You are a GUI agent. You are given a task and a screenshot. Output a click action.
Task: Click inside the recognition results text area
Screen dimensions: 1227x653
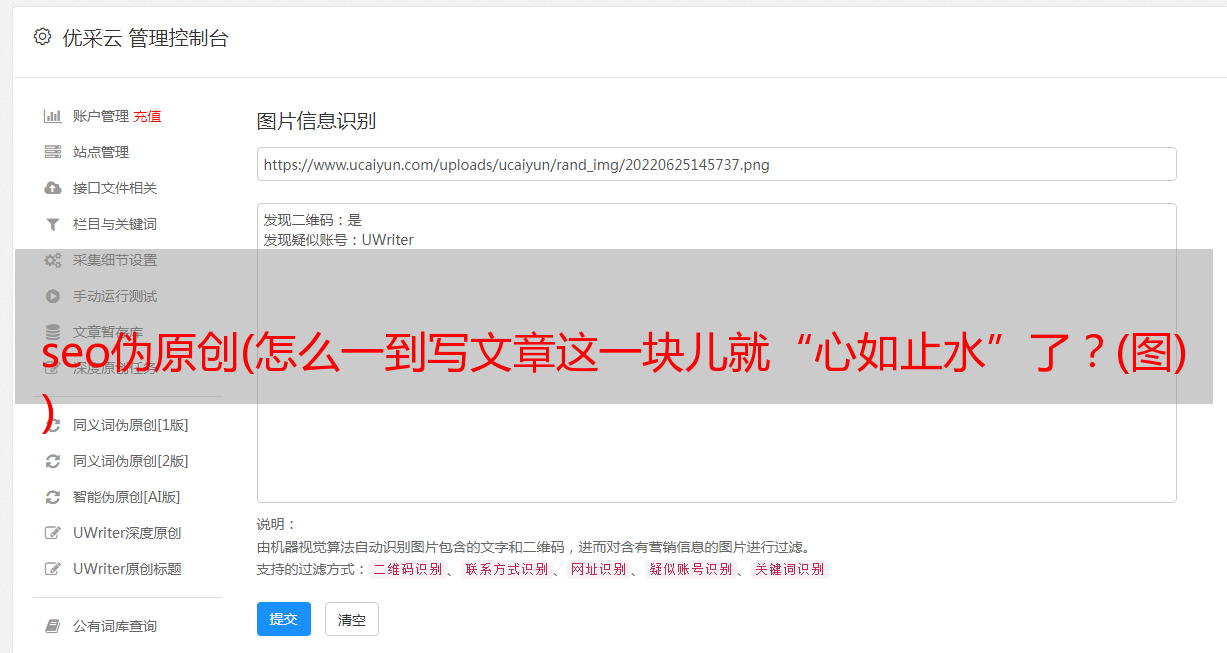(716, 353)
